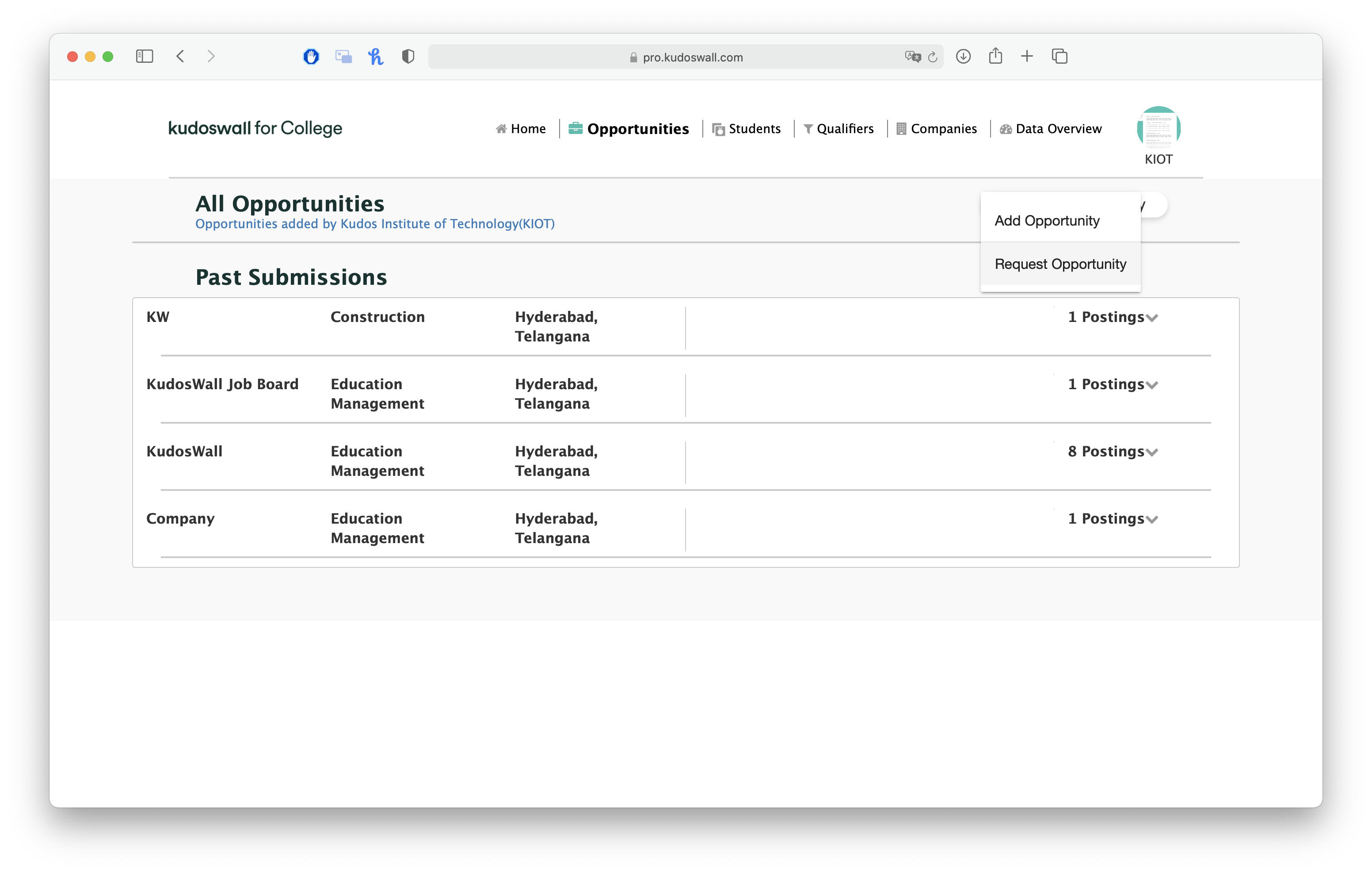
Task: Click the pro.kudoswall.com address bar
Action: pyautogui.click(x=686, y=57)
